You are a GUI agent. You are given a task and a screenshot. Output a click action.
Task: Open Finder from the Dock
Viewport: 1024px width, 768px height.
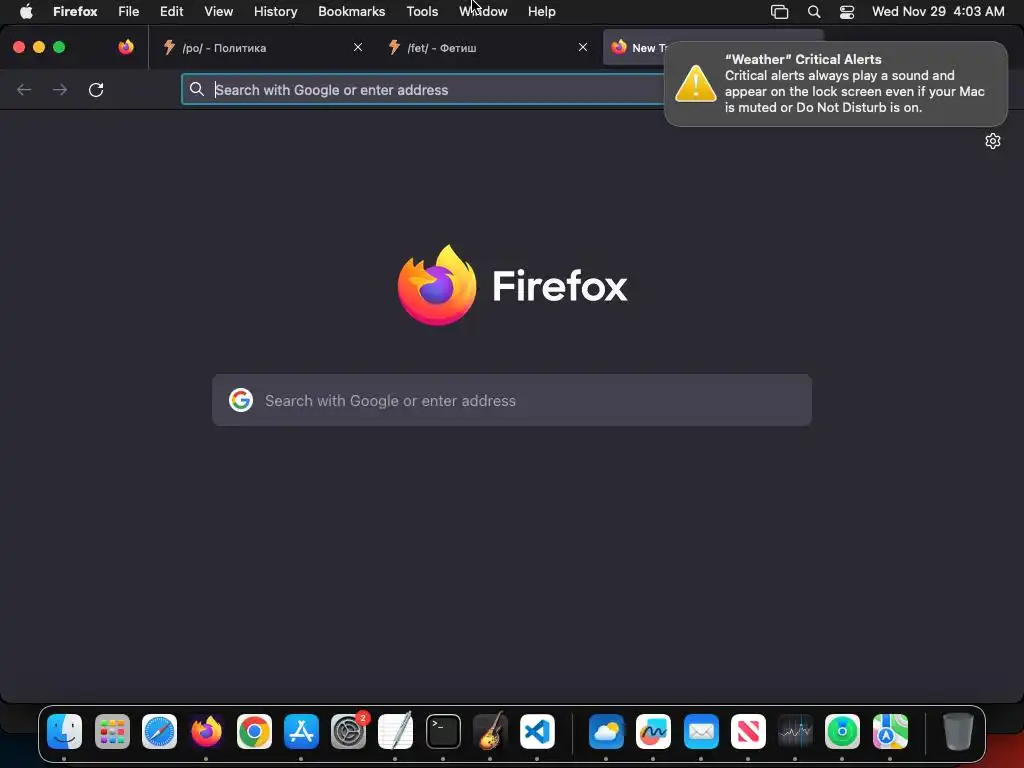pos(65,731)
